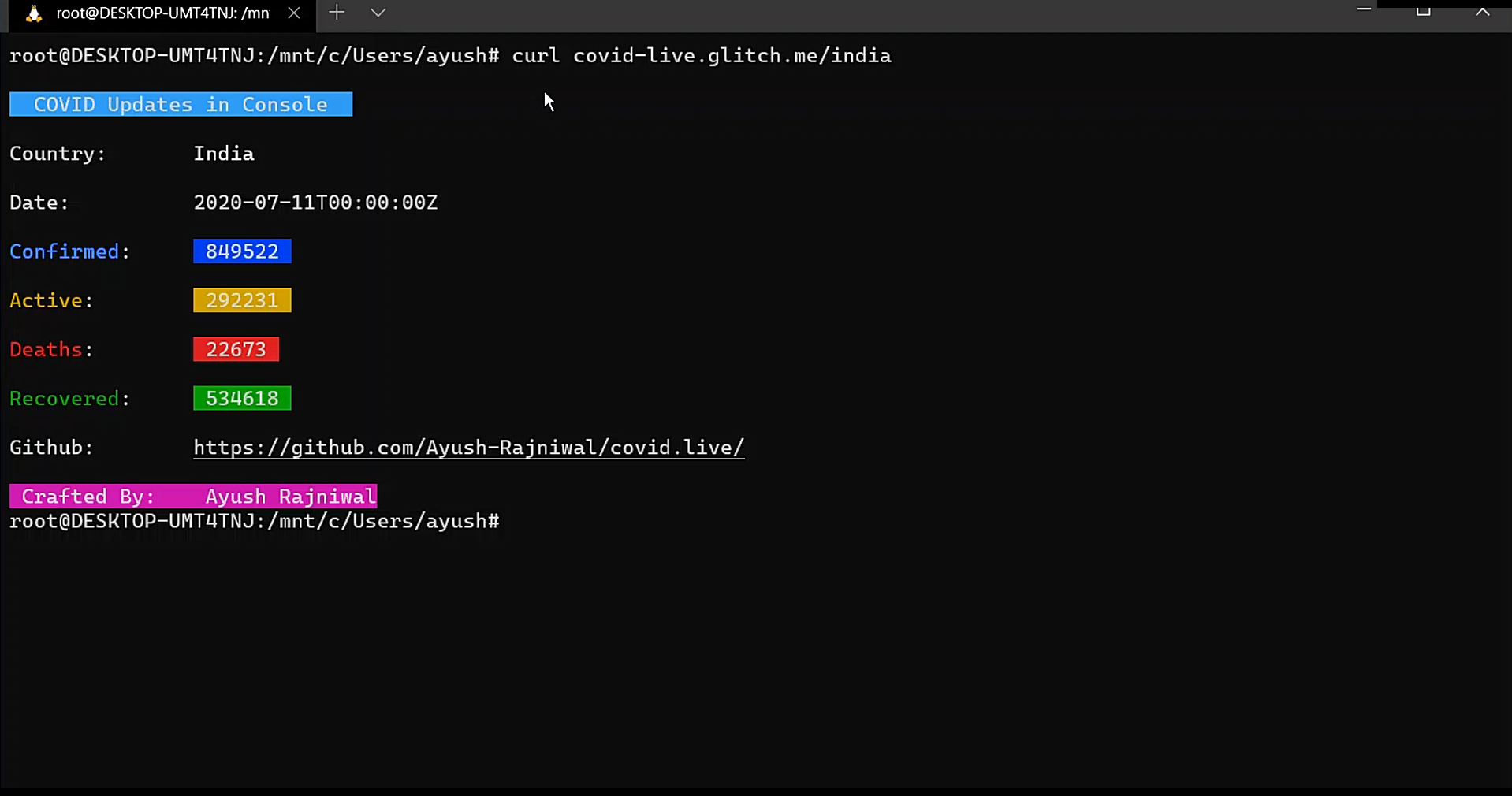Select the red Deaths badge 22673
1512x796 pixels.
tap(236, 349)
